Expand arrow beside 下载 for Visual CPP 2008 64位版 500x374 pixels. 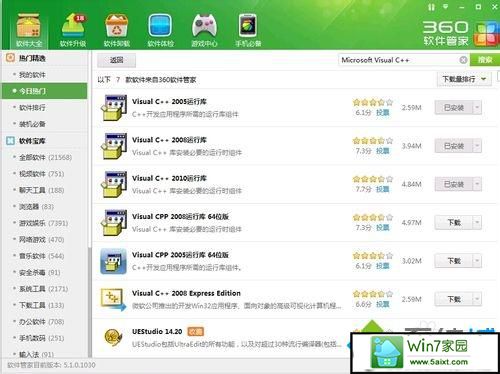(x=477, y=222)
